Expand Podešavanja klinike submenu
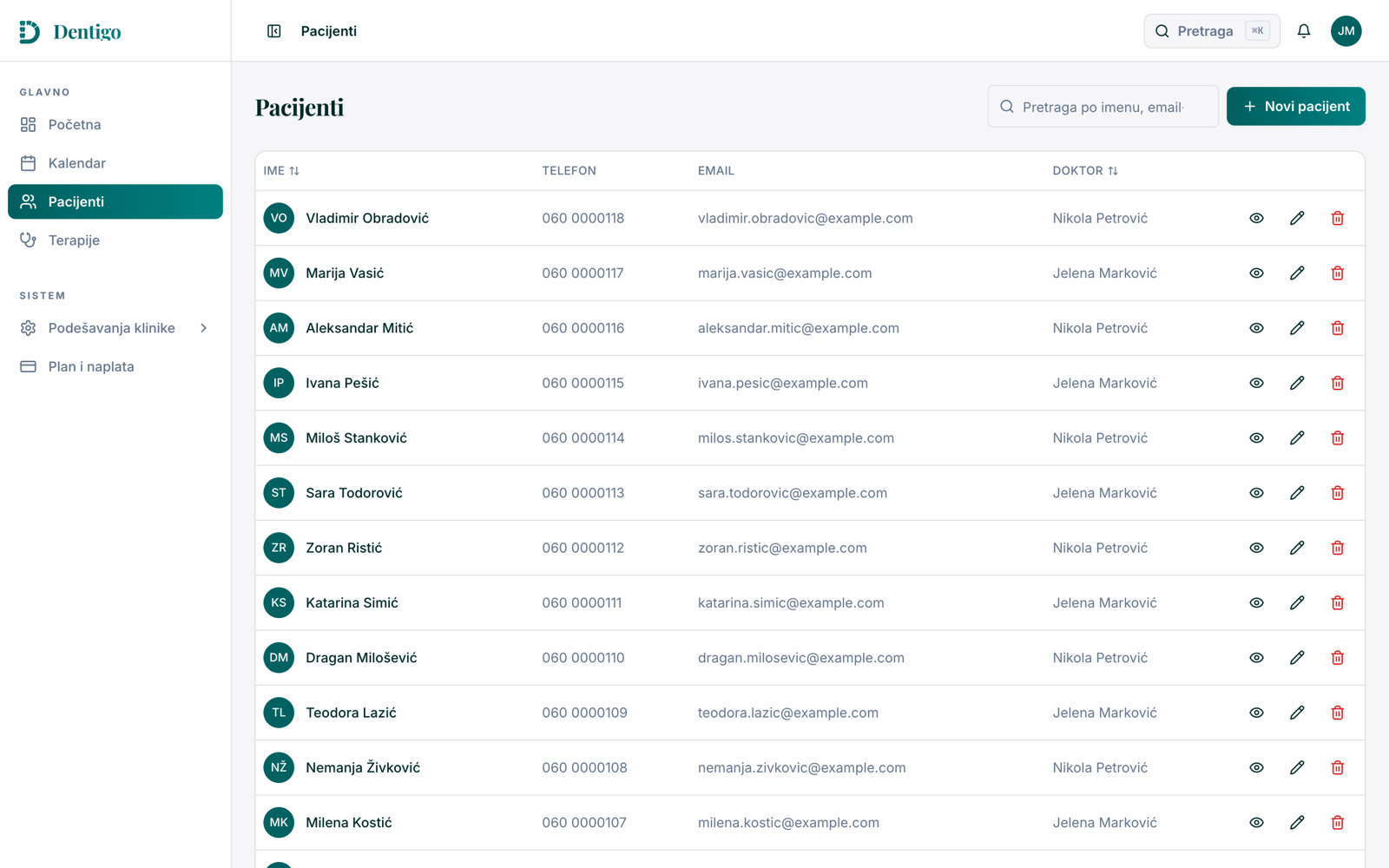Viewport: 1389px width, 868px height. (115, 328)
